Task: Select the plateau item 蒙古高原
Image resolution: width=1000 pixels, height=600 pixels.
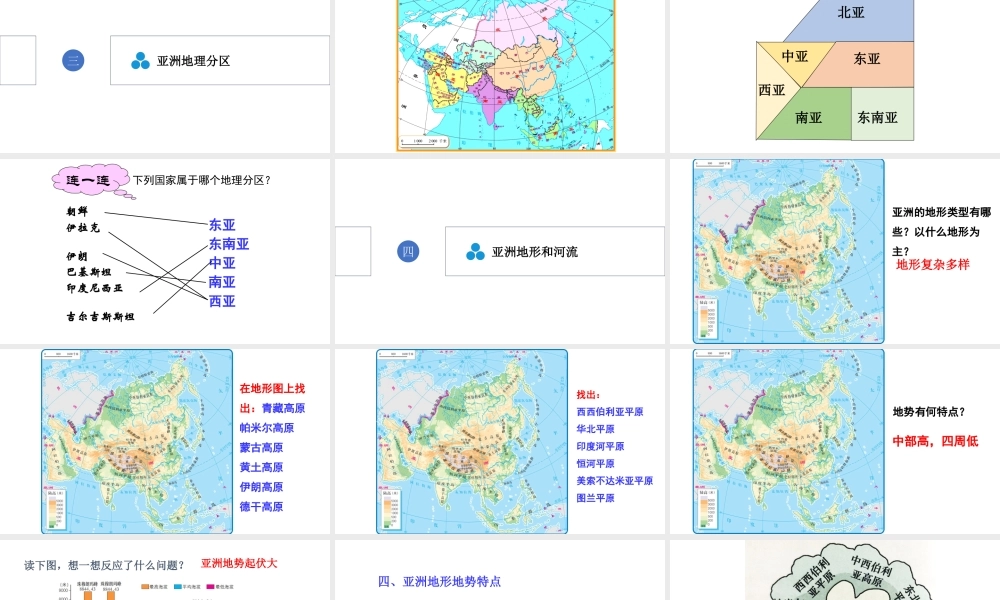Action: pos(261,448)
